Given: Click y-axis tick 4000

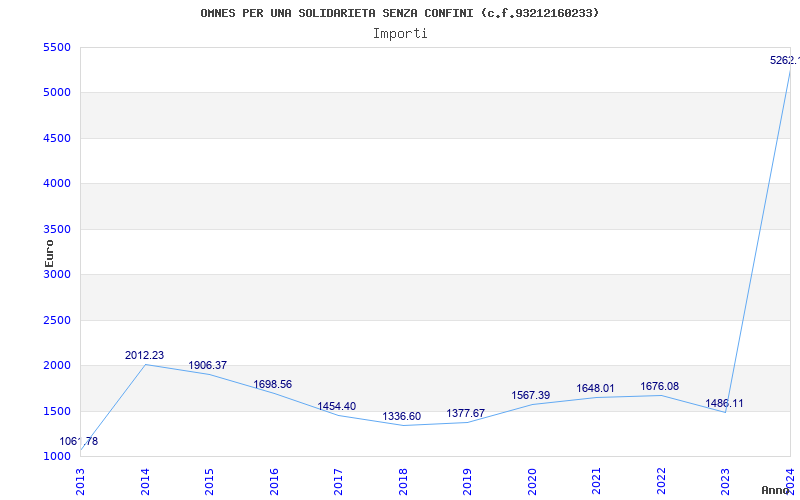Looking at the screenshot, I should click(x=57, y=184).
